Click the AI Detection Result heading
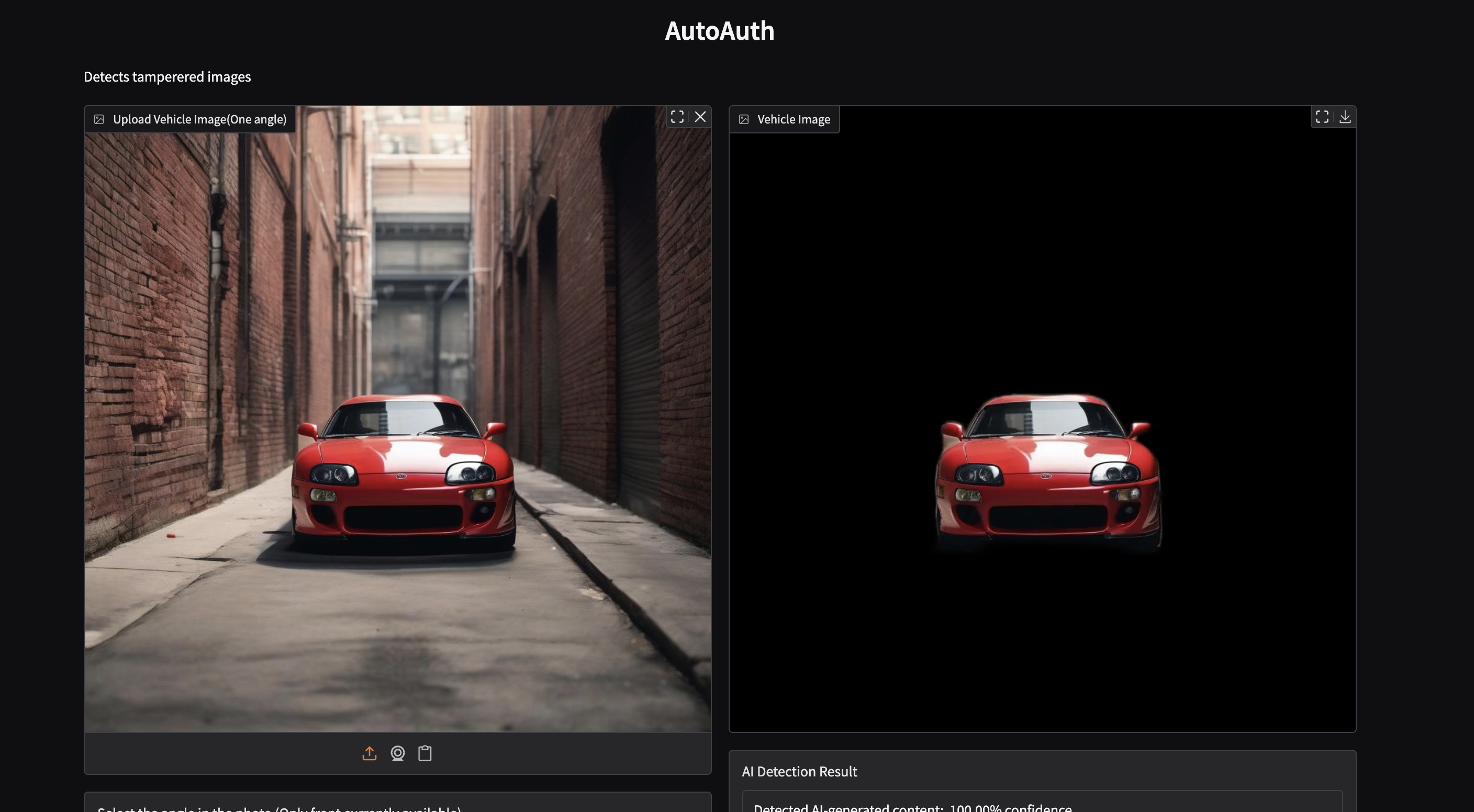 pyautogui.click(x=799, y=771)
